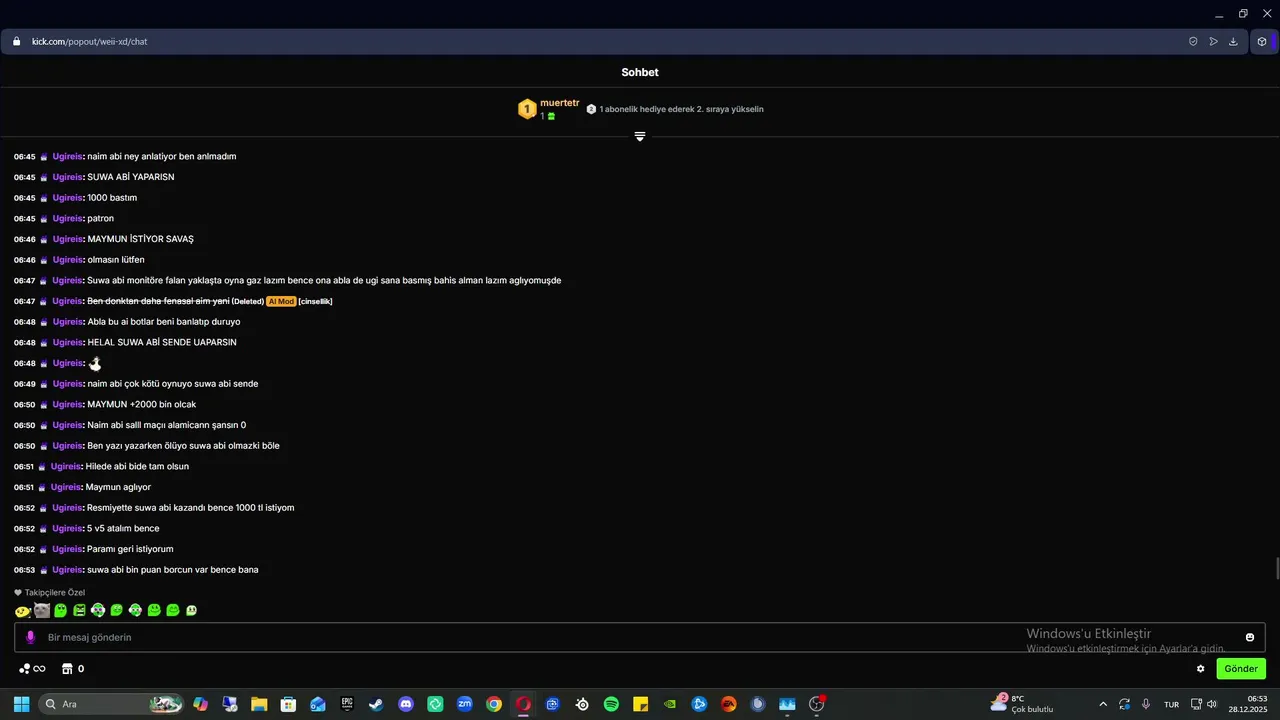Switch the TUR keyboard language

point(1171,704)
